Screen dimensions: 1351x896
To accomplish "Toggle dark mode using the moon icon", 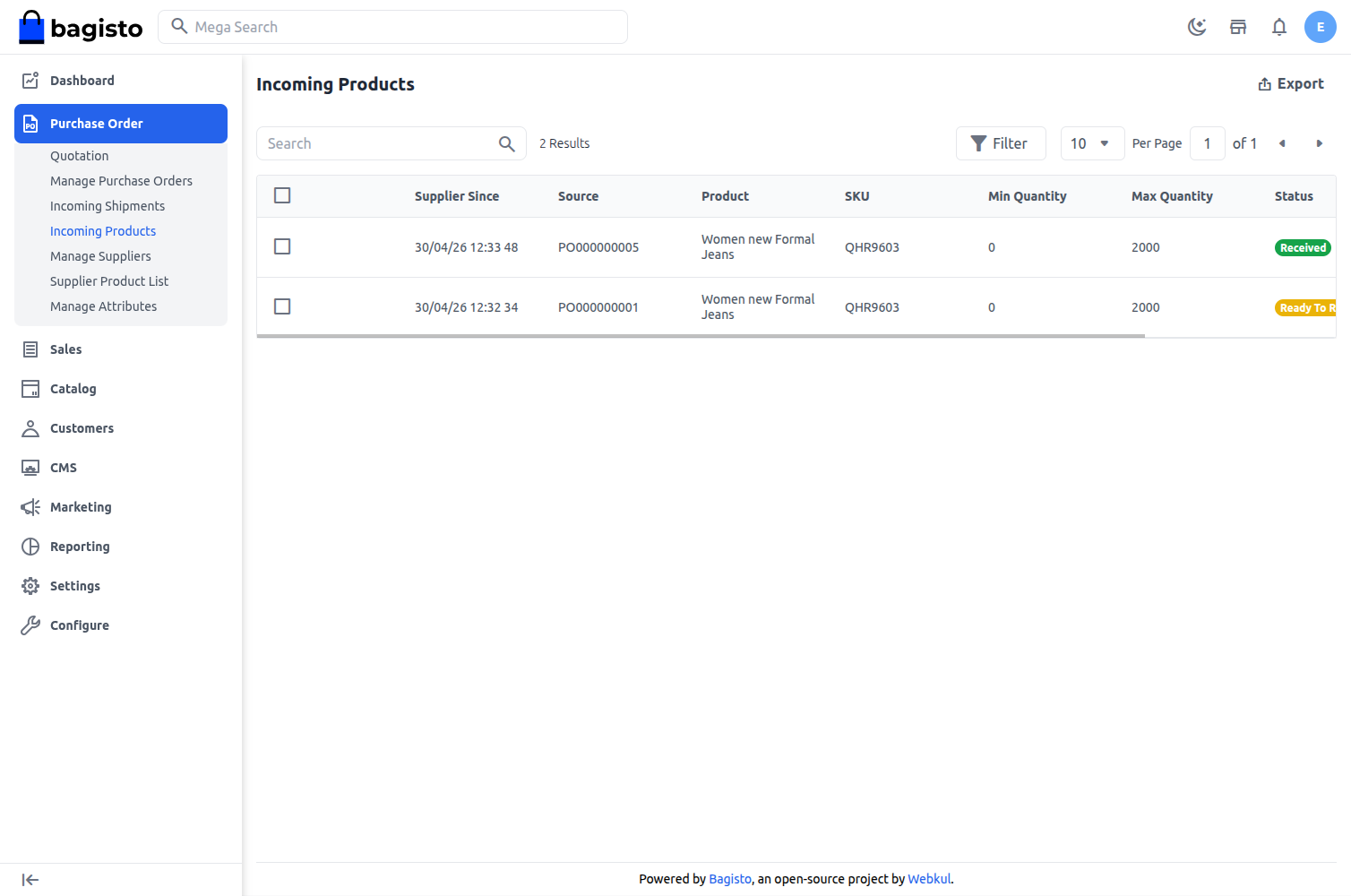I will pyautogui.click(x=1197, y=27).
